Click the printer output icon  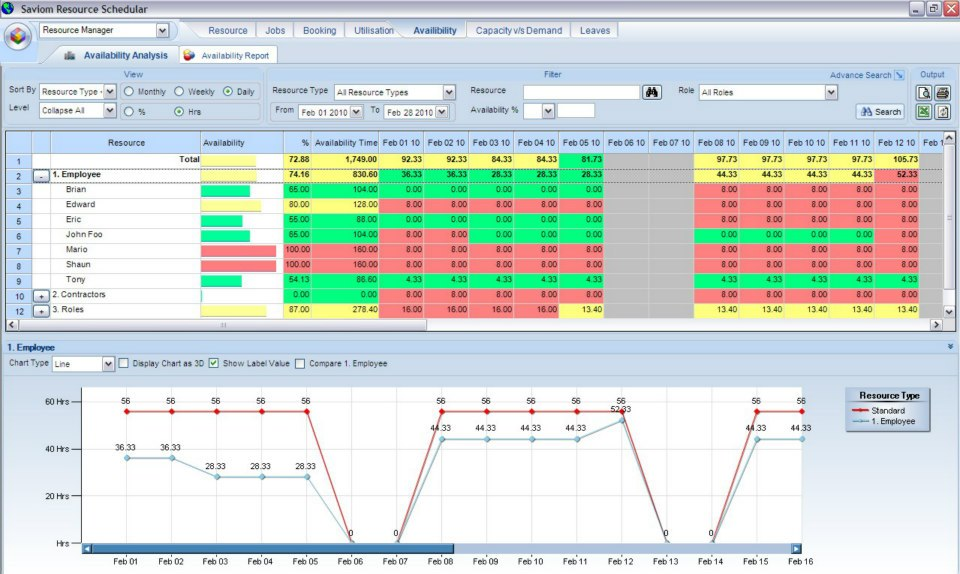(943, 92)
